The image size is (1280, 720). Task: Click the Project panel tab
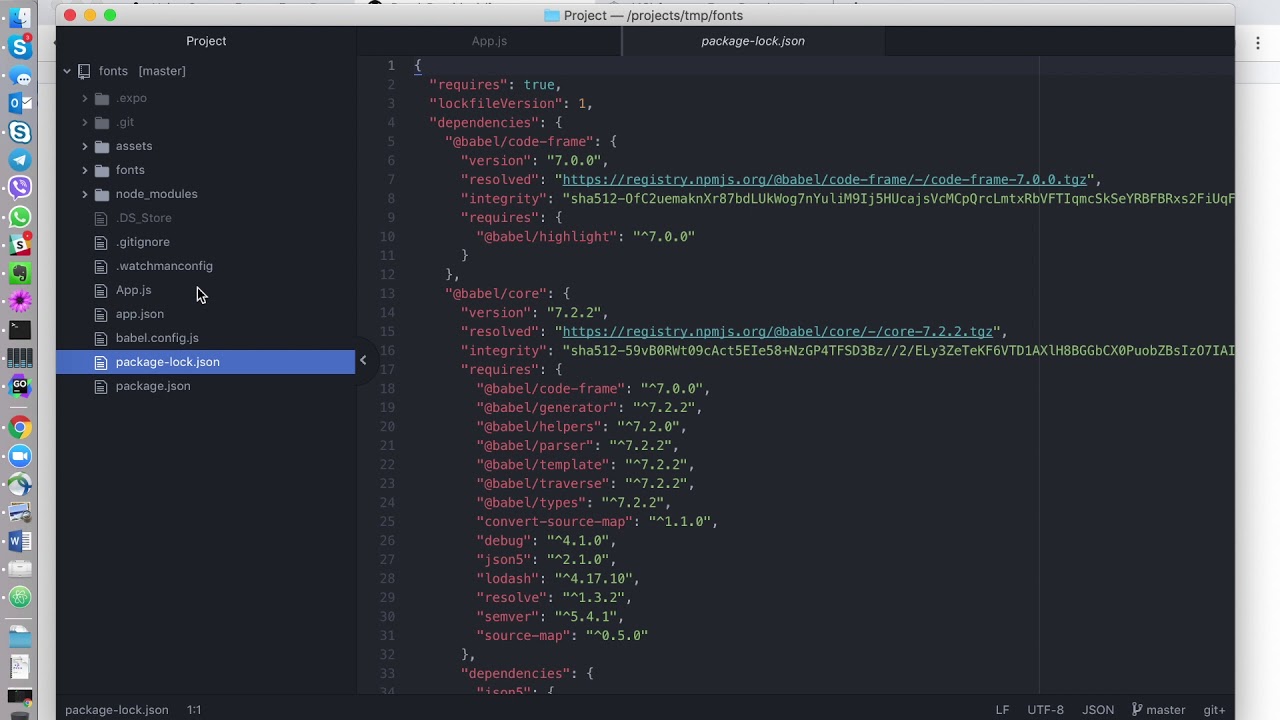point(206,41)
